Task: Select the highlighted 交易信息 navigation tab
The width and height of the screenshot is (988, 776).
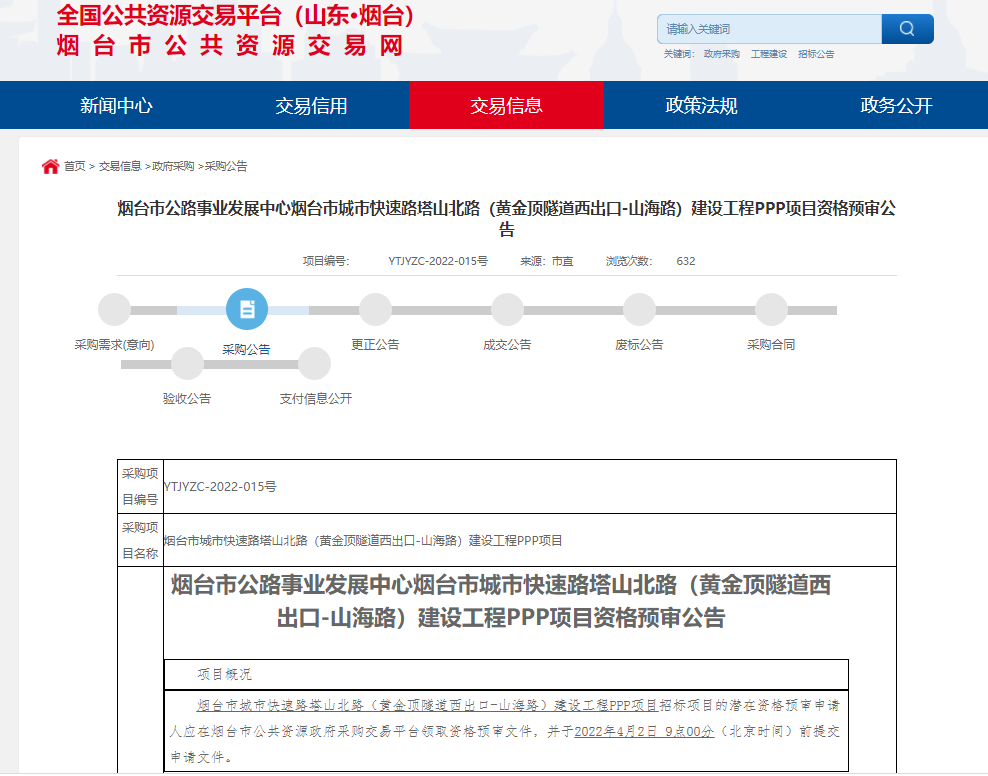Action: [x=506, y=105]
